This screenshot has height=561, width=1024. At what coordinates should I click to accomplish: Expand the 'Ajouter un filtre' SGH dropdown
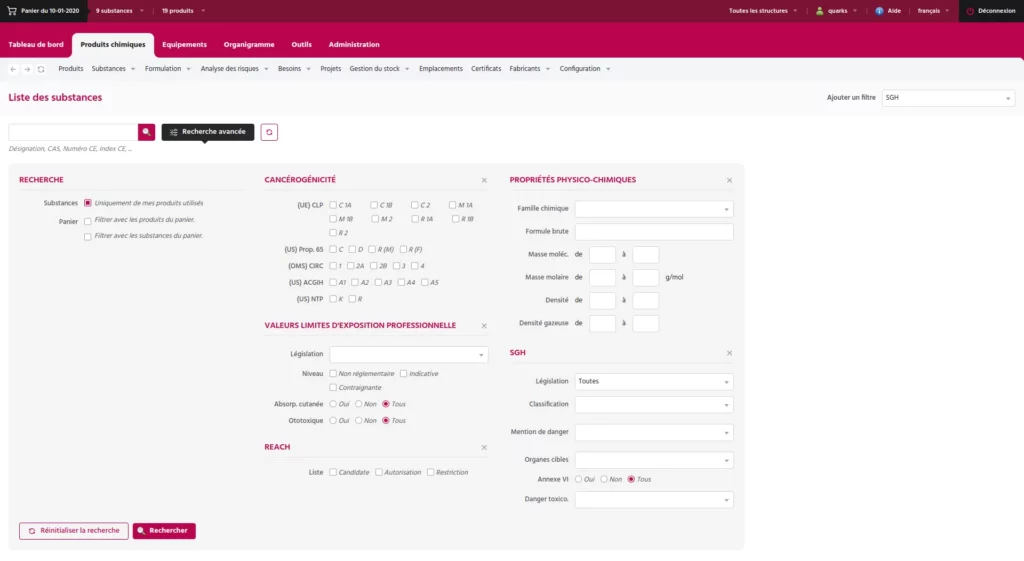[947, 98]
